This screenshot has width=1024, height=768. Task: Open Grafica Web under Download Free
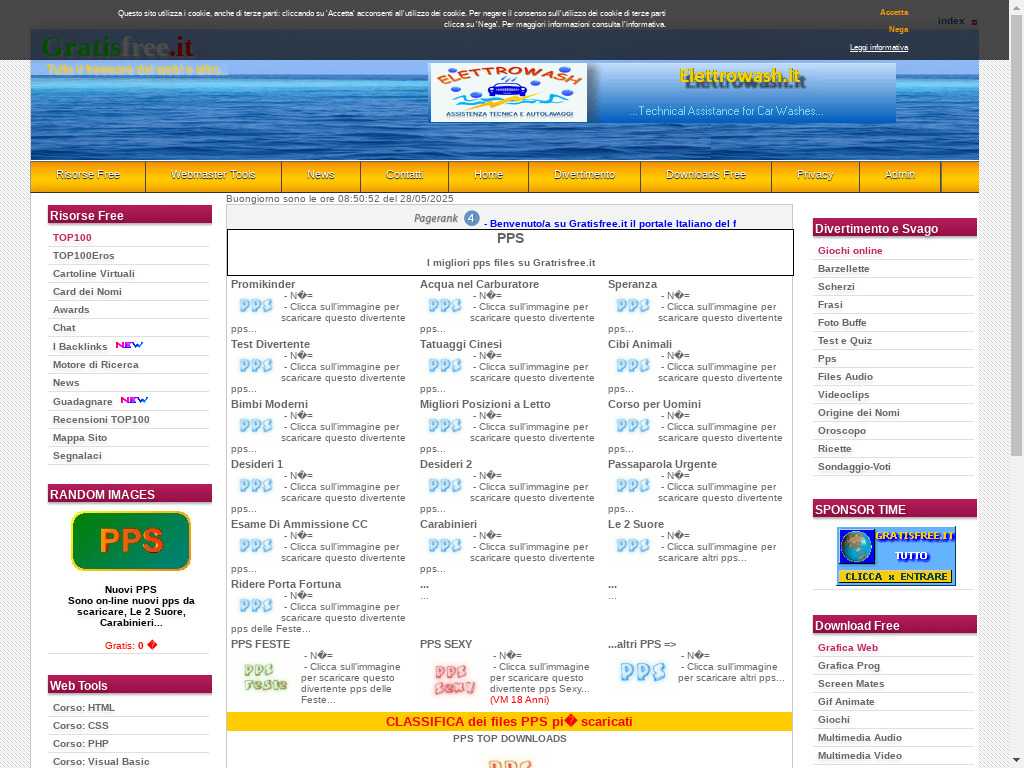tap(848, 648)
